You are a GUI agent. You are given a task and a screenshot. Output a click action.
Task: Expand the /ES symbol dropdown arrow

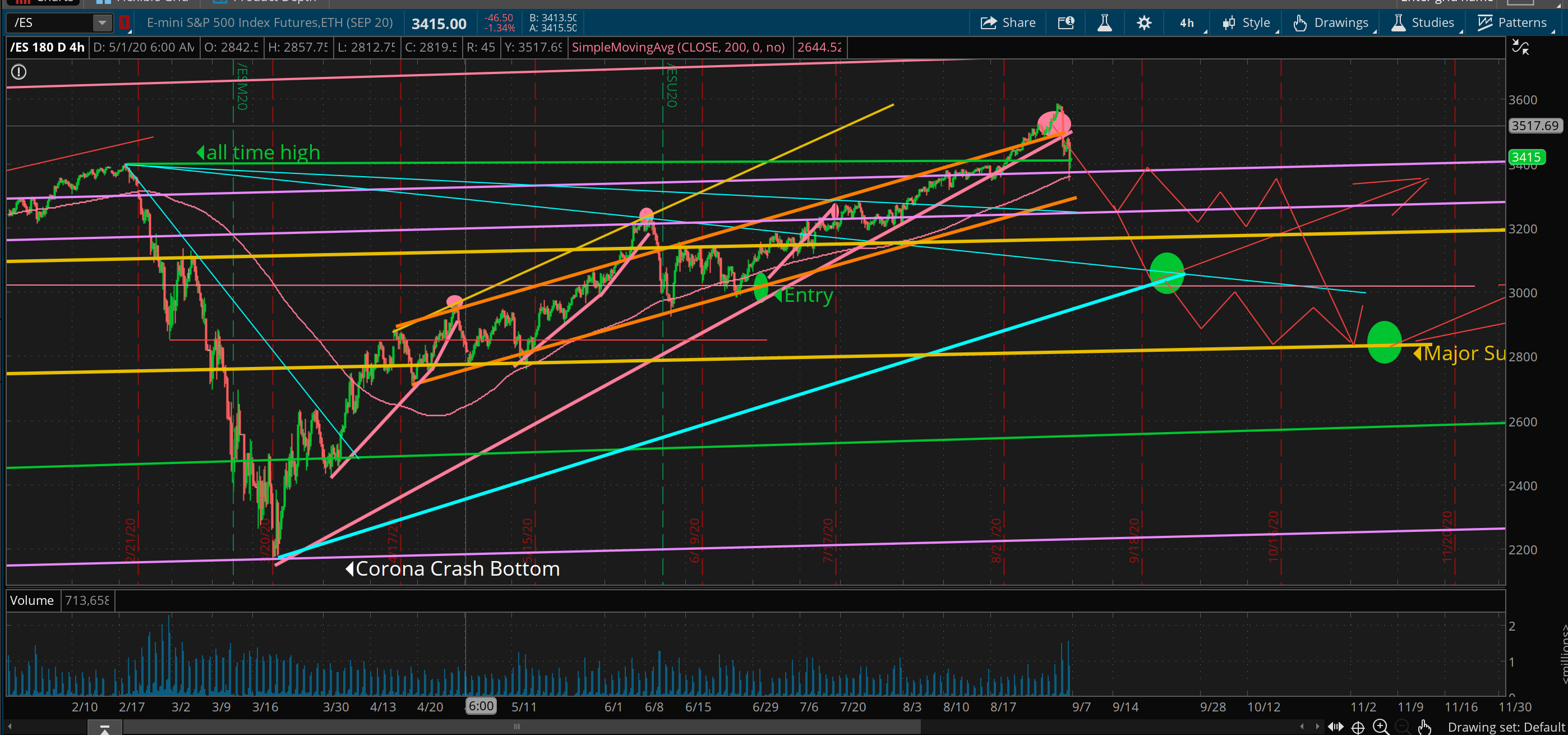coord(102,23)
